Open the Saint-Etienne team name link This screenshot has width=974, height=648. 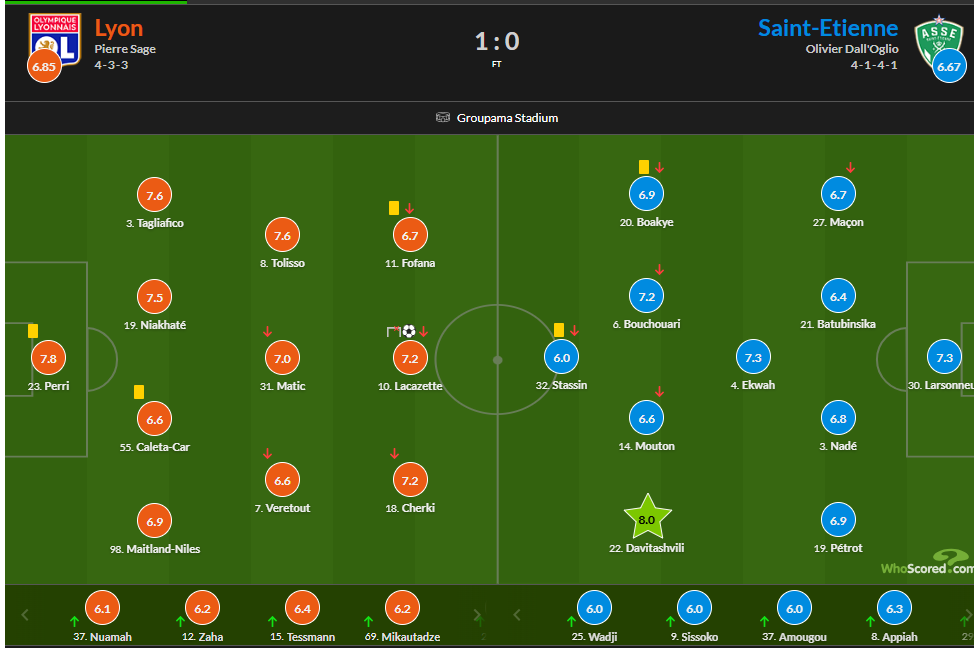pyautogui.click(x=828, y=27)
